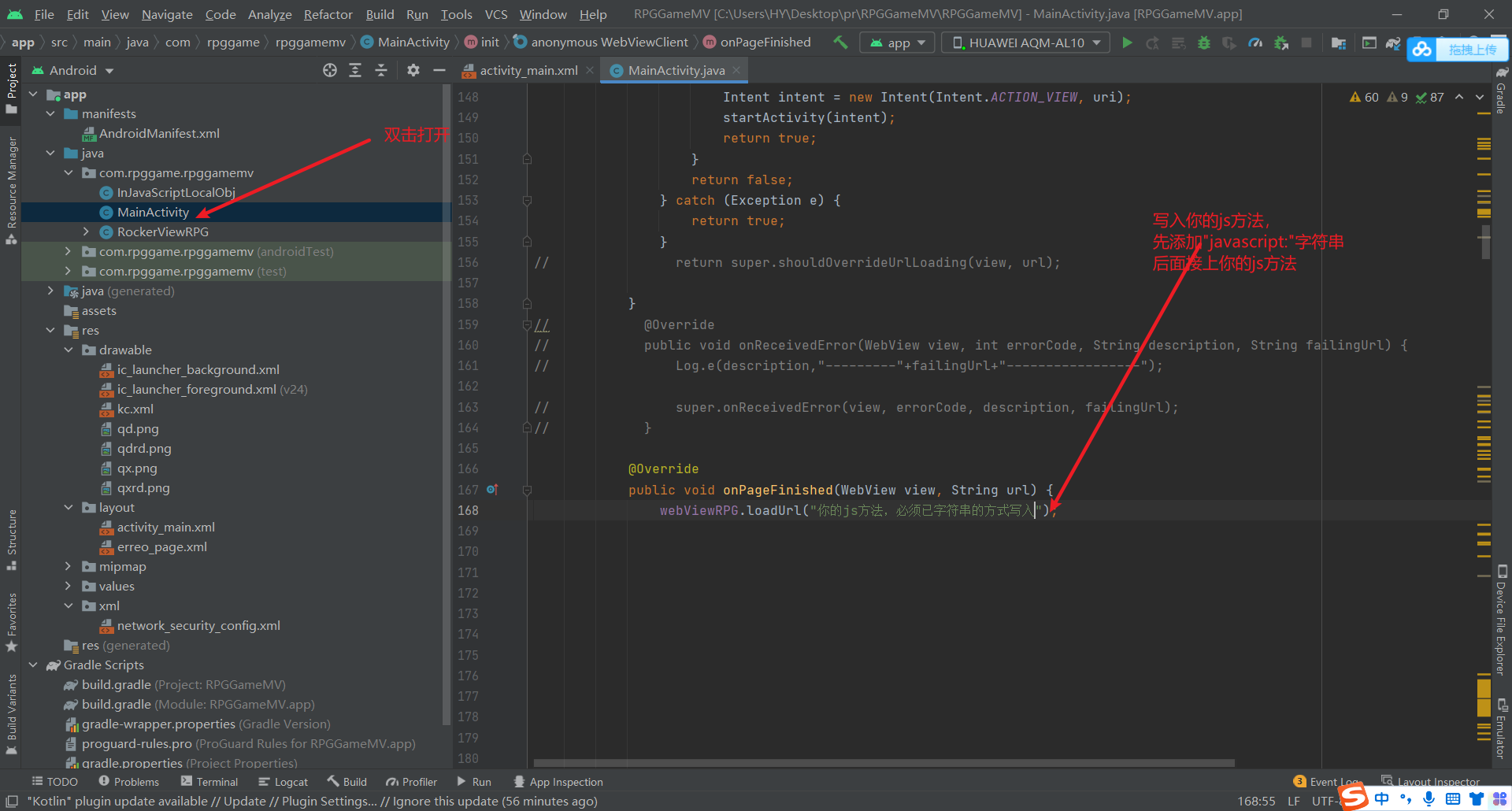Expand the mipmap folder
Image resolution: width=1512 pixels, height=811 pixels.
pos(68,567)
